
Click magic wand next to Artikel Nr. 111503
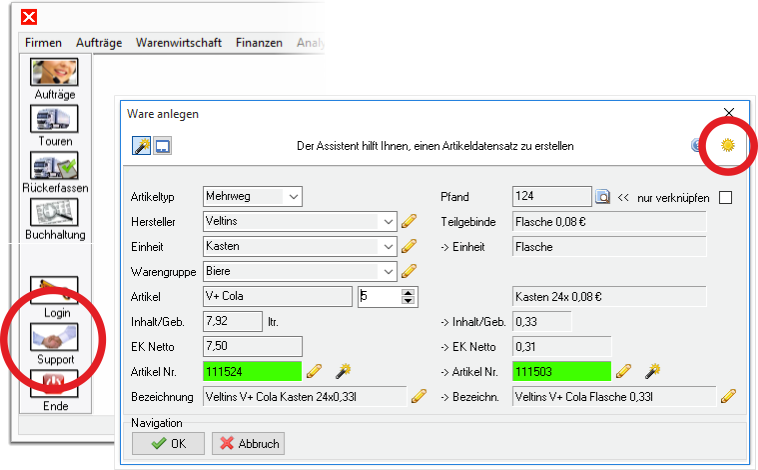point(653,371)
